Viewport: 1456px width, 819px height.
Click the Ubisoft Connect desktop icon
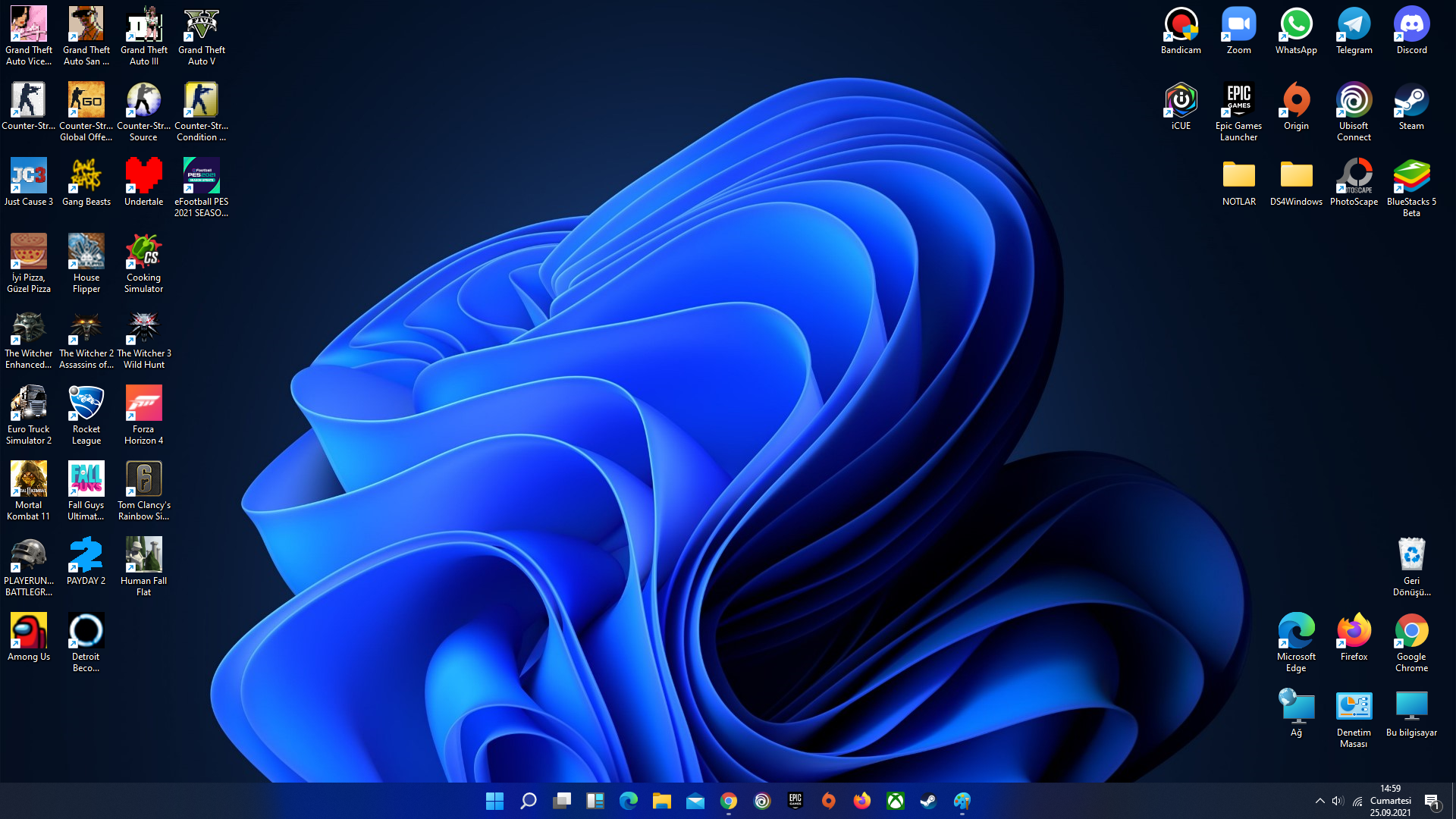[1354, 102]
